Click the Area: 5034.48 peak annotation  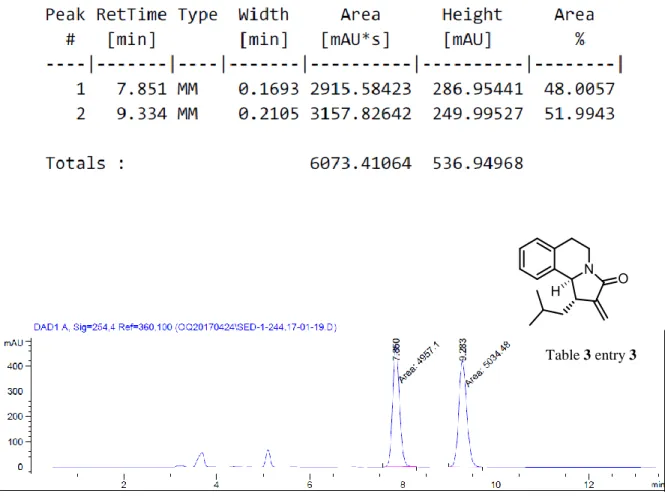(487, 364)
